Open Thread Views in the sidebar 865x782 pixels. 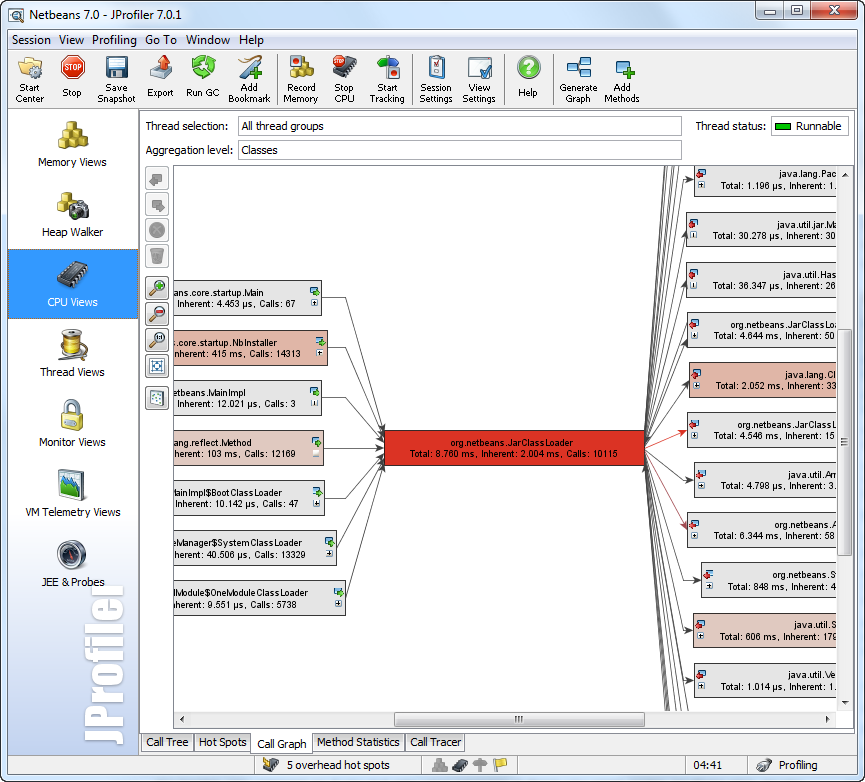(72, 354)
